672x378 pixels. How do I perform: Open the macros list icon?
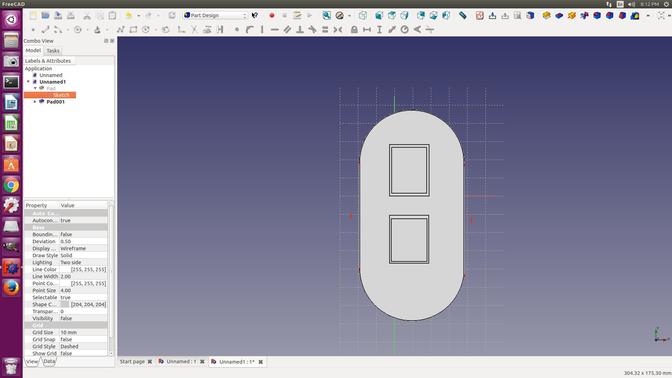297,15
